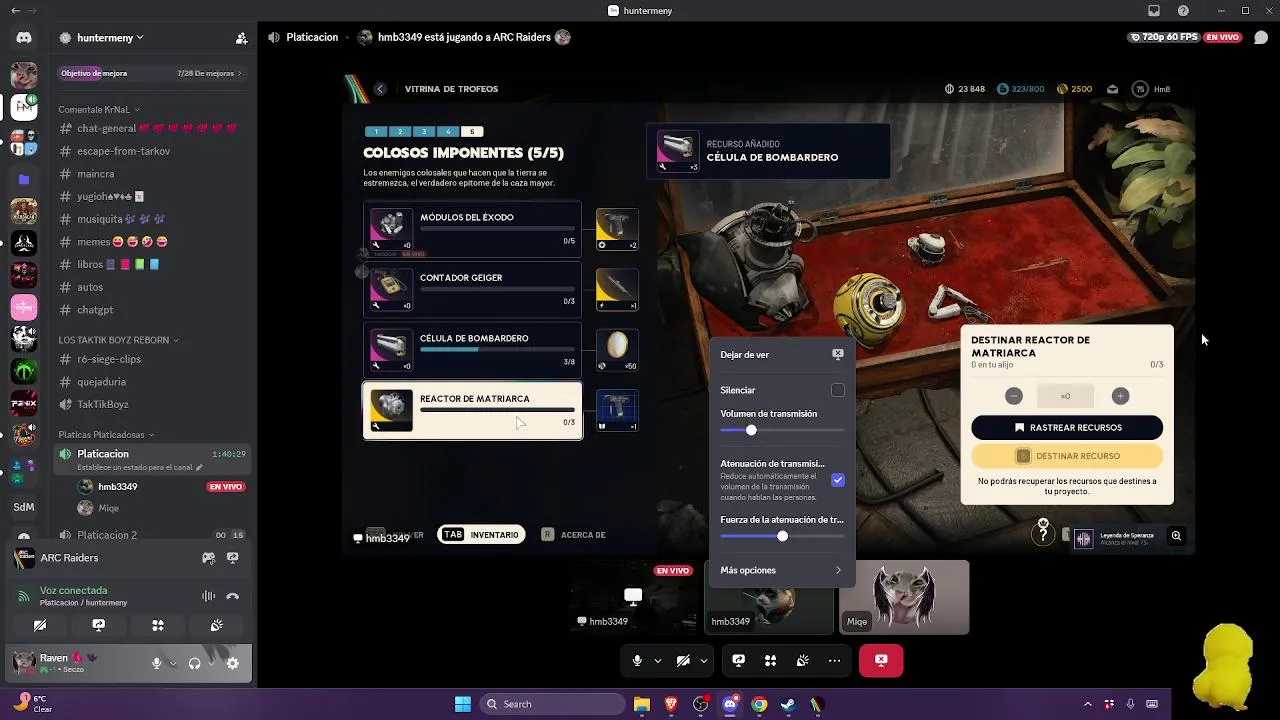Screen dimensions: 1280x720
Task: Collapse LOS TAKTIK BOYZ REBORN category
Action: [x=118, y=340]
